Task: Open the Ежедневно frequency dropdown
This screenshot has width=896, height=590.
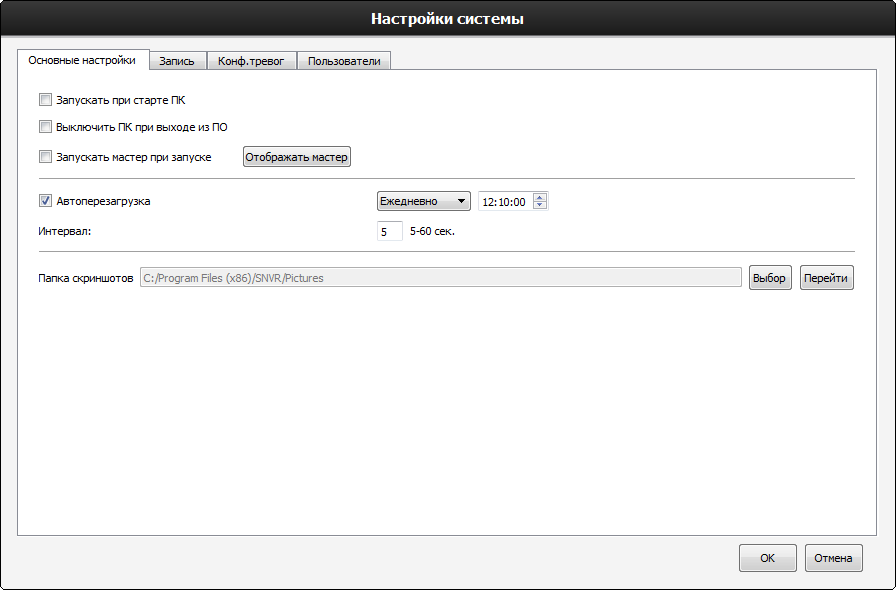Action: coord(423,201)
